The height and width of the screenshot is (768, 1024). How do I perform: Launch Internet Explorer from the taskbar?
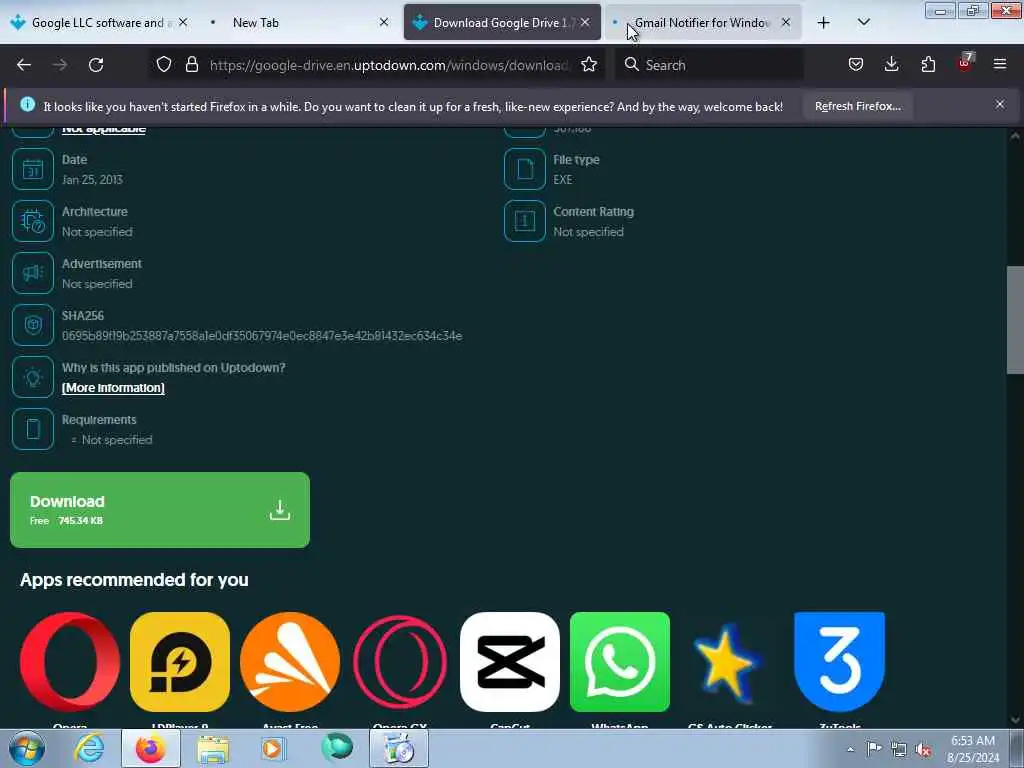89,748
